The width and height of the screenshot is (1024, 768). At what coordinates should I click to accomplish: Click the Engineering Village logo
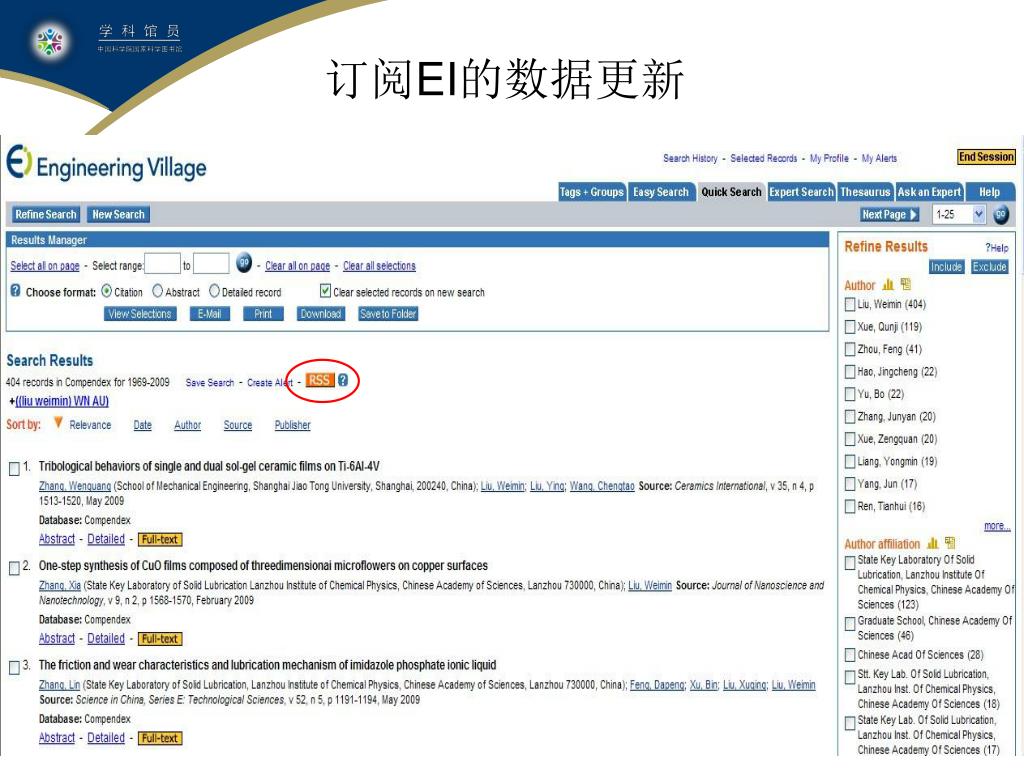106,164
